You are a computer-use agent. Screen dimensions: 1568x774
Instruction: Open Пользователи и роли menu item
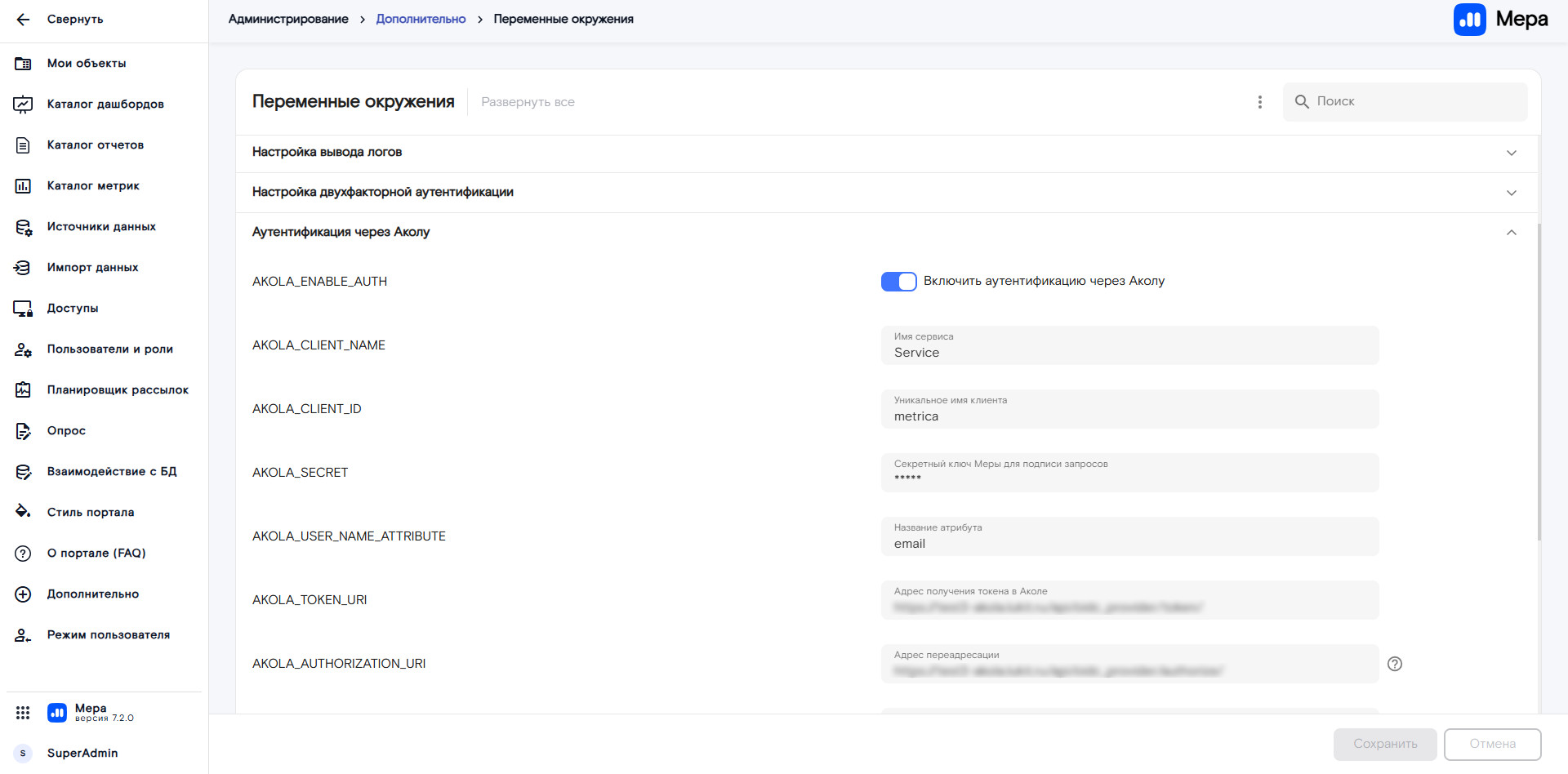click(109, 349)
